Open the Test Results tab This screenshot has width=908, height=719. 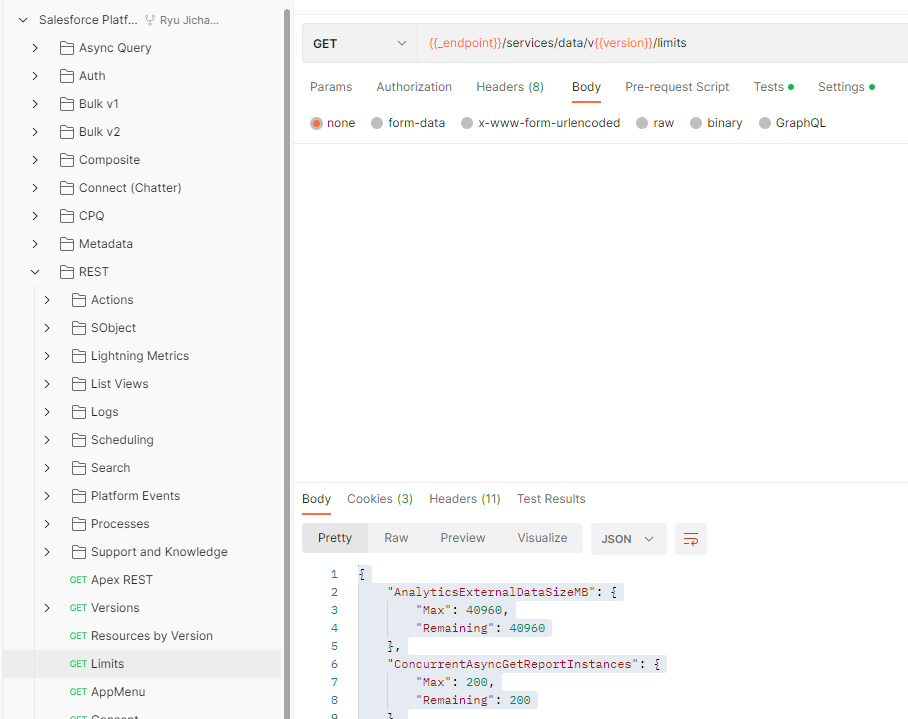pyautogui.click(x=551, y=499)
